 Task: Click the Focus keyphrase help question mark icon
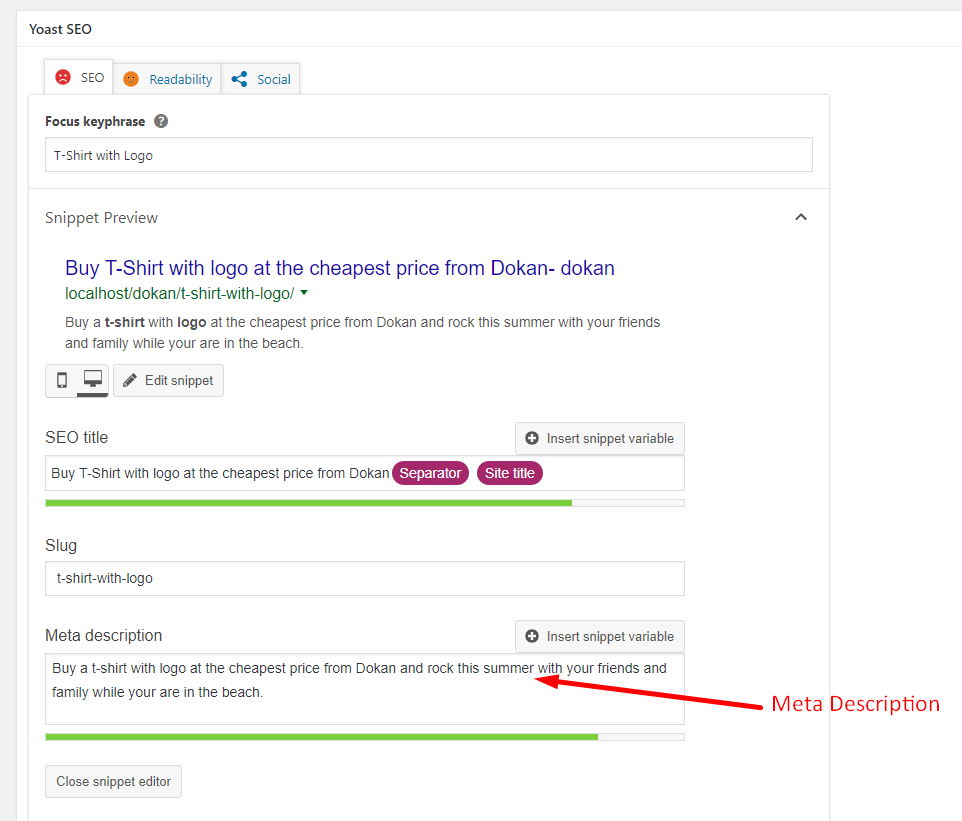(161, 121)
